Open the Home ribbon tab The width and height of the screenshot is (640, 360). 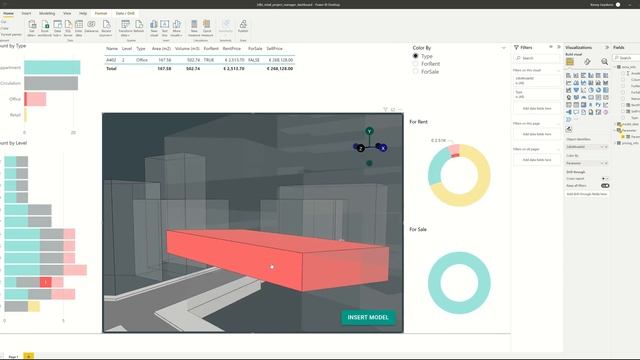(x=8, y=13)
